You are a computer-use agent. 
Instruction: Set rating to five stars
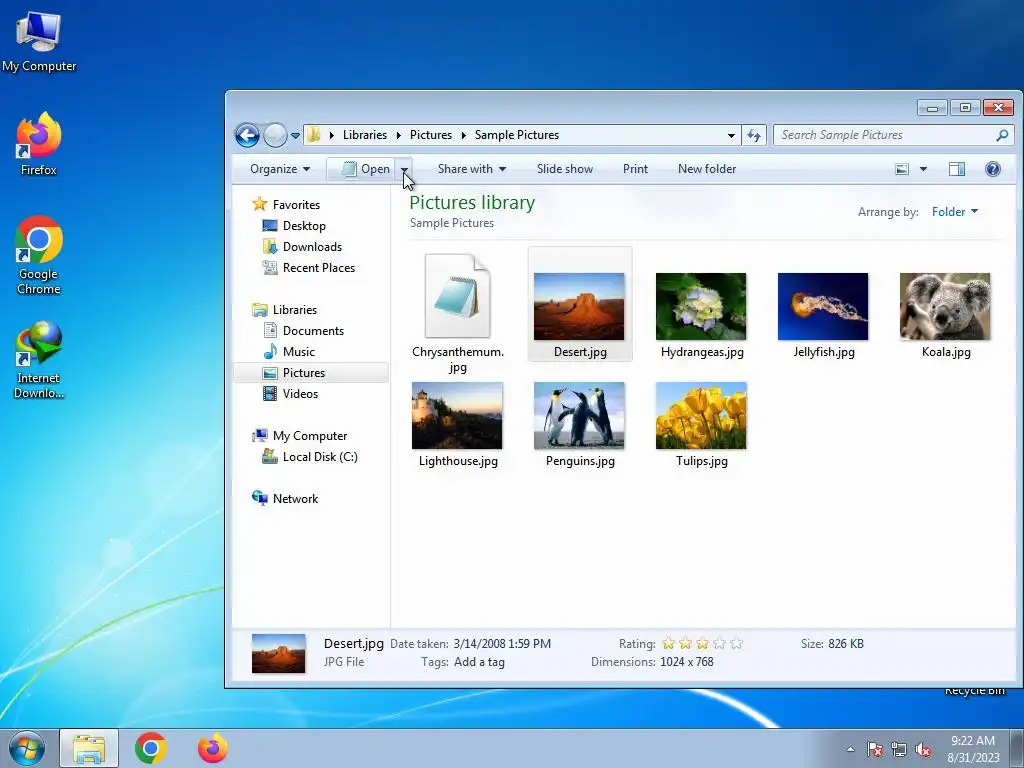[736, 643]
